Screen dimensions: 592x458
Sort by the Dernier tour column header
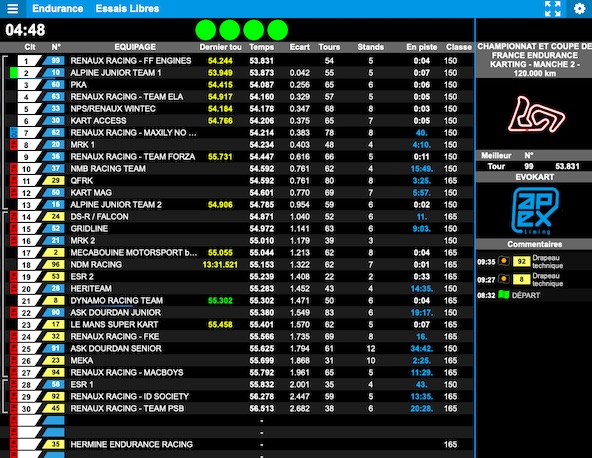pos(220,47)
